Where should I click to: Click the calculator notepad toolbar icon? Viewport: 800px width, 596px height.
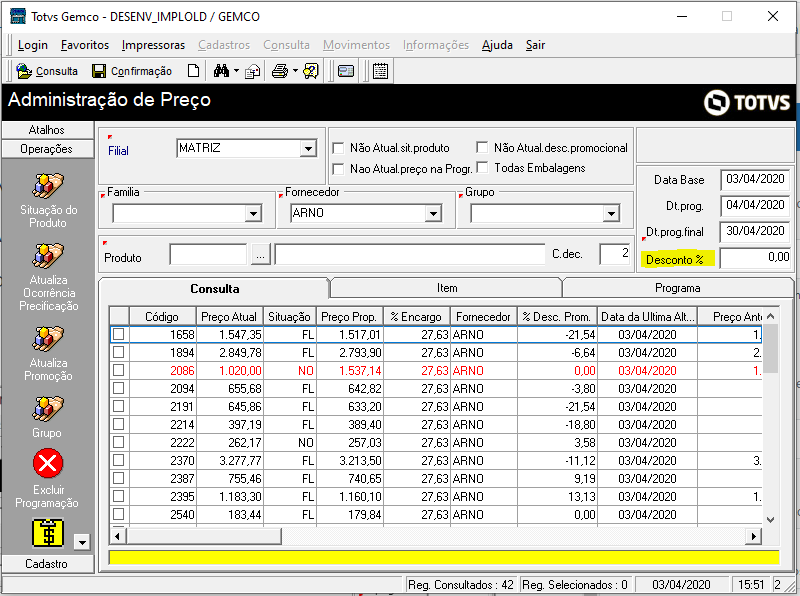click(x=380, y=71)
